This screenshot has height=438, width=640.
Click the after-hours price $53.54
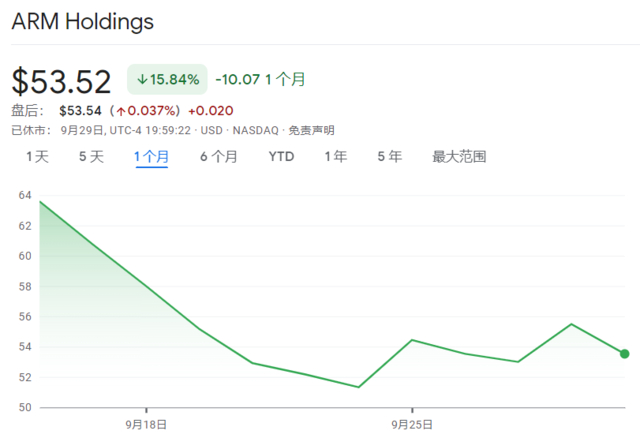[79, 111]
